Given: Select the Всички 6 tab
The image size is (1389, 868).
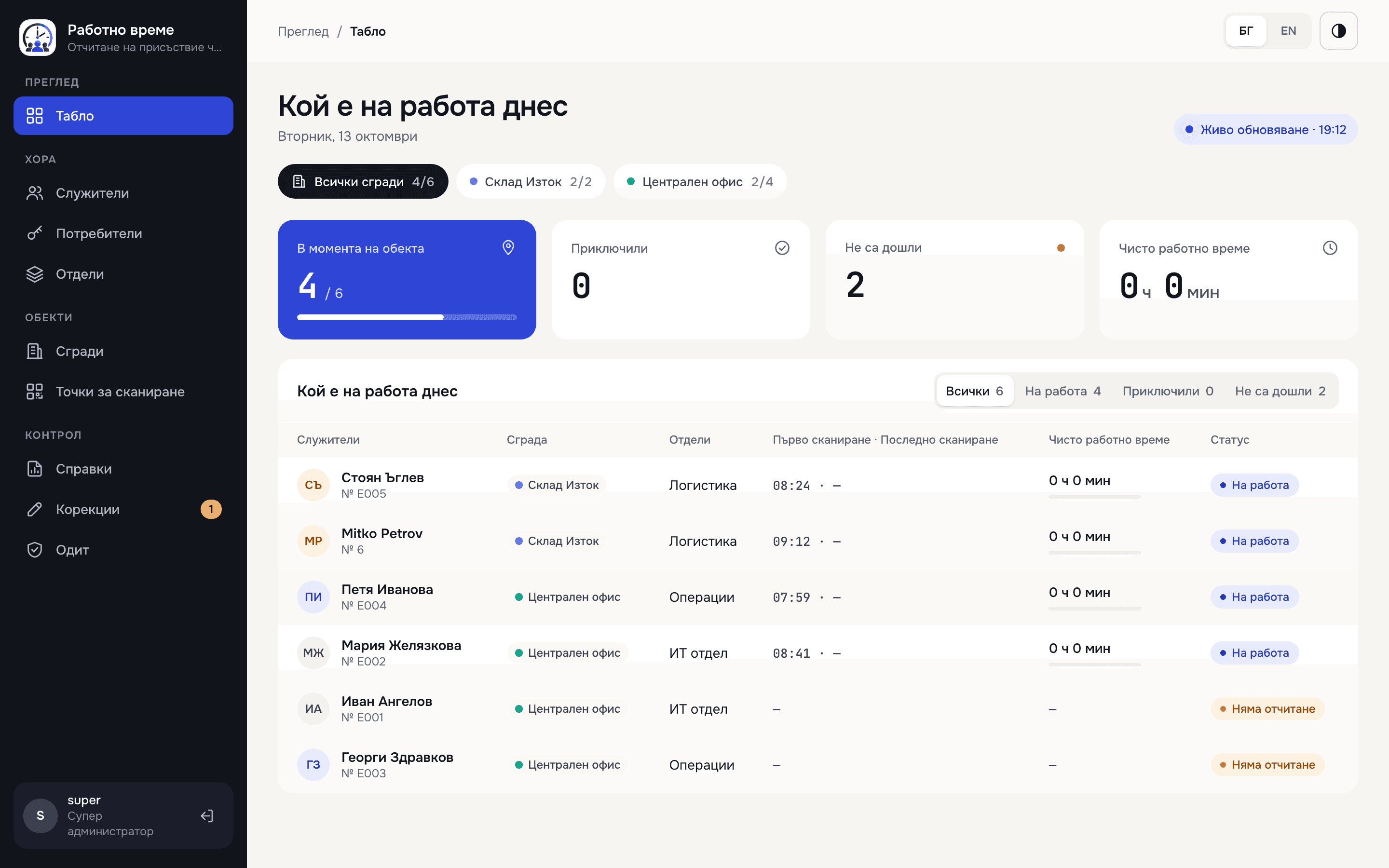Looking at the screenshot, I should point(974,391).
